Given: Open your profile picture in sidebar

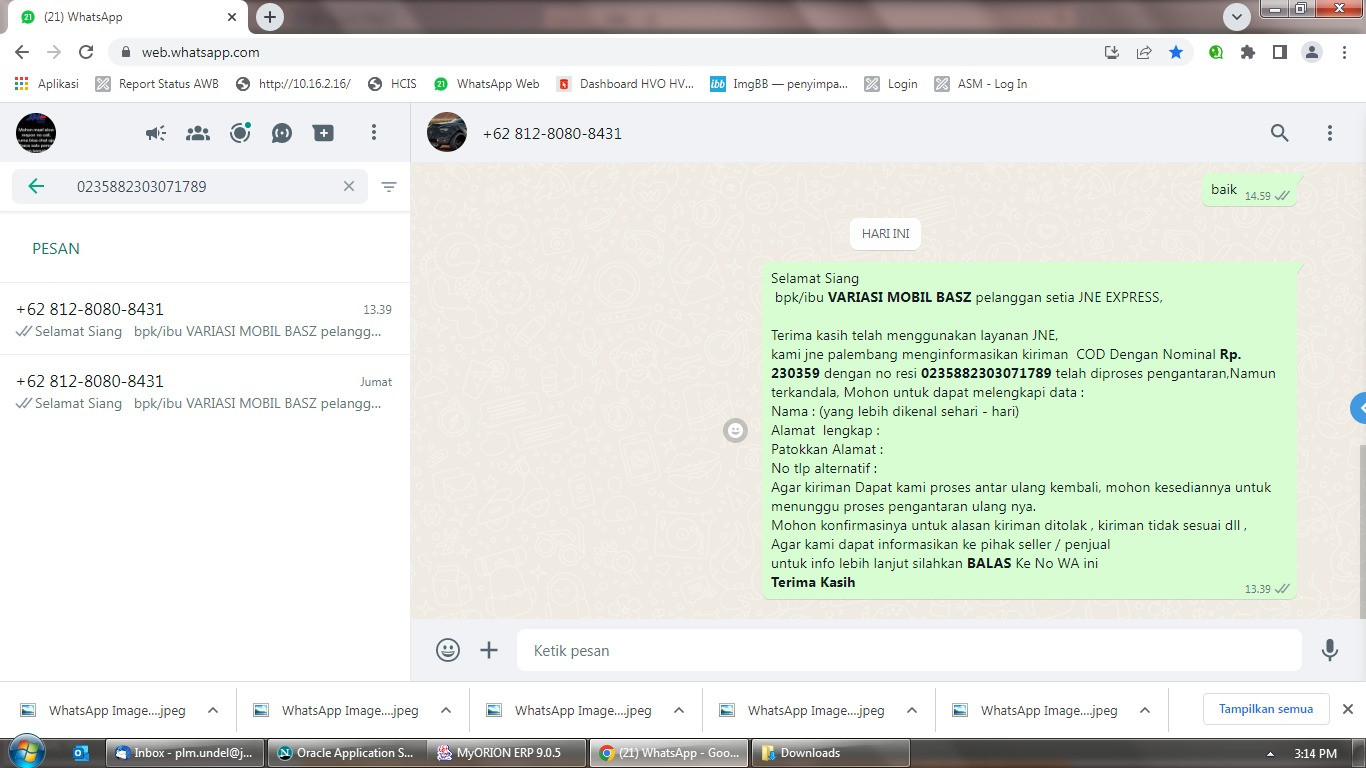Looking at the screenshot, I should pyautogui.click(x=36, y=133).
